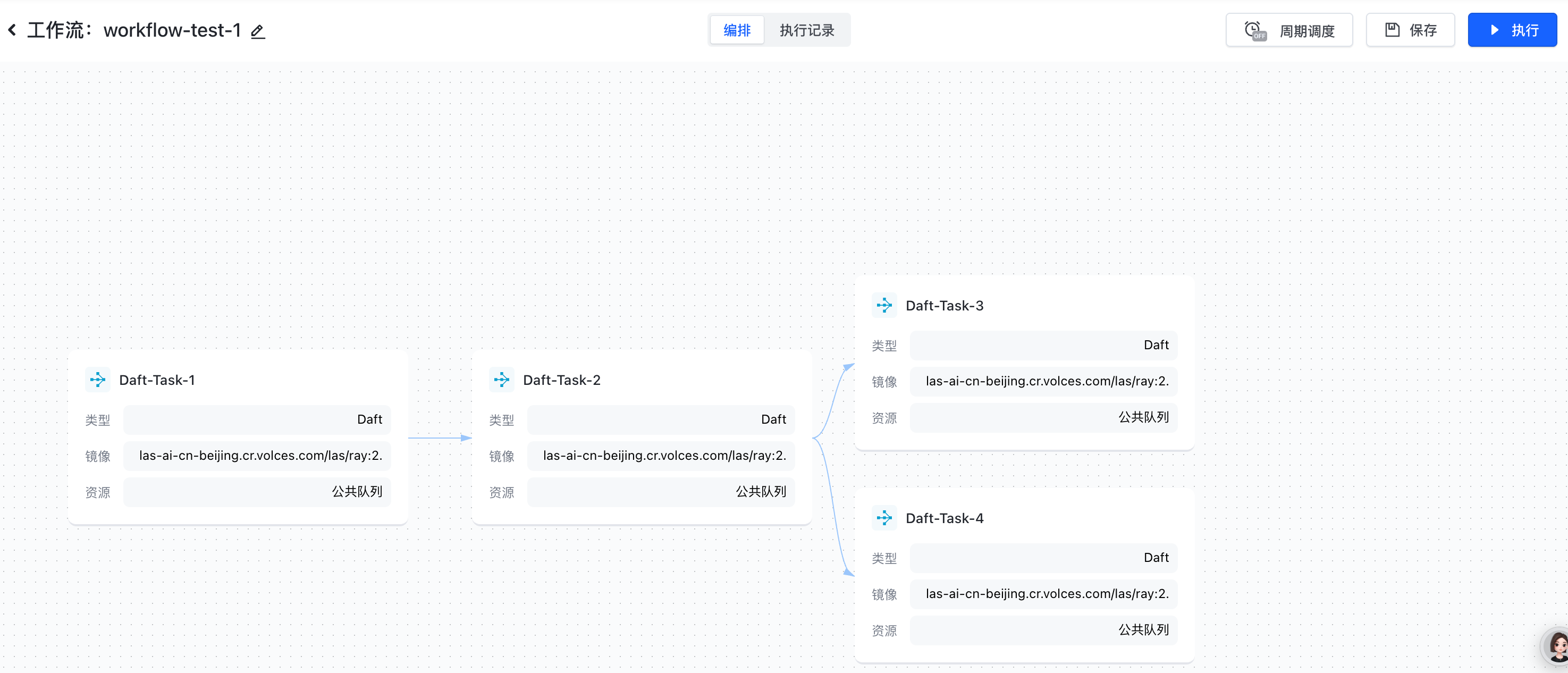This screenshot has height=673, width=1568.
Task: Click the Daft-Task-3 node icon
Action: [884, 305]
